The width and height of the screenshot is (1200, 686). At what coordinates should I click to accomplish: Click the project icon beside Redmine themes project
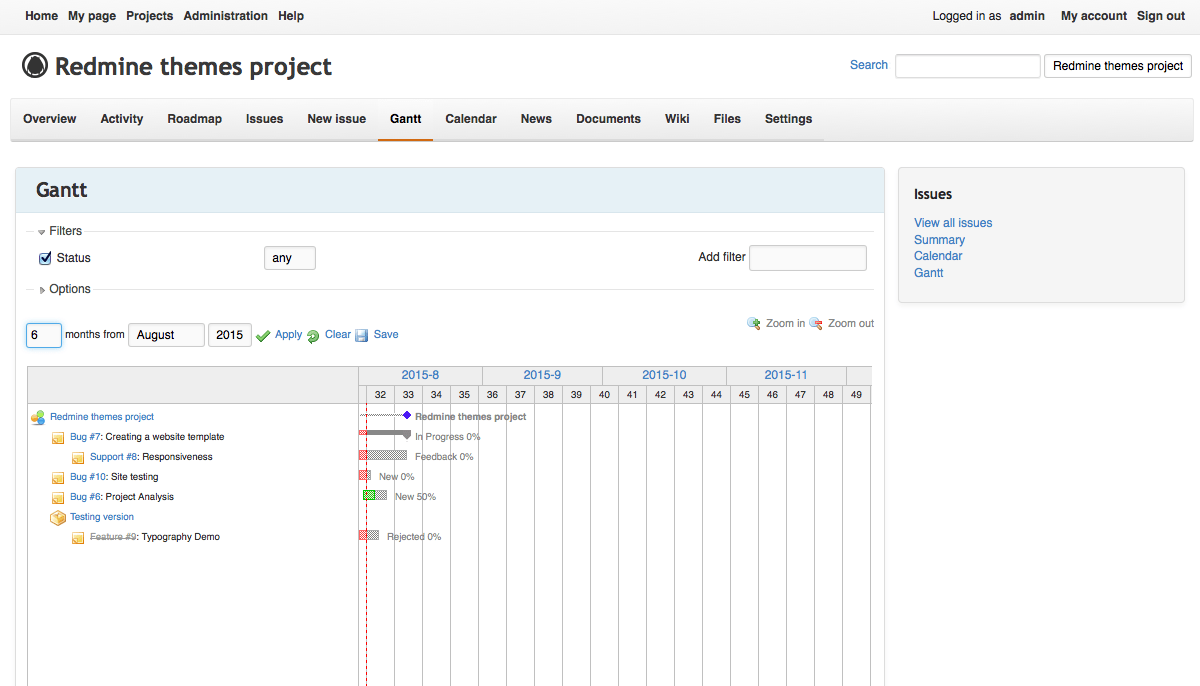coord(38,418)
